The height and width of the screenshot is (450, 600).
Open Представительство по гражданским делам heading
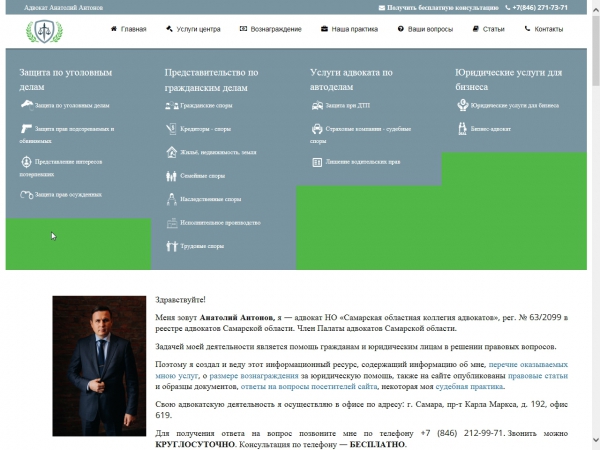211,80
